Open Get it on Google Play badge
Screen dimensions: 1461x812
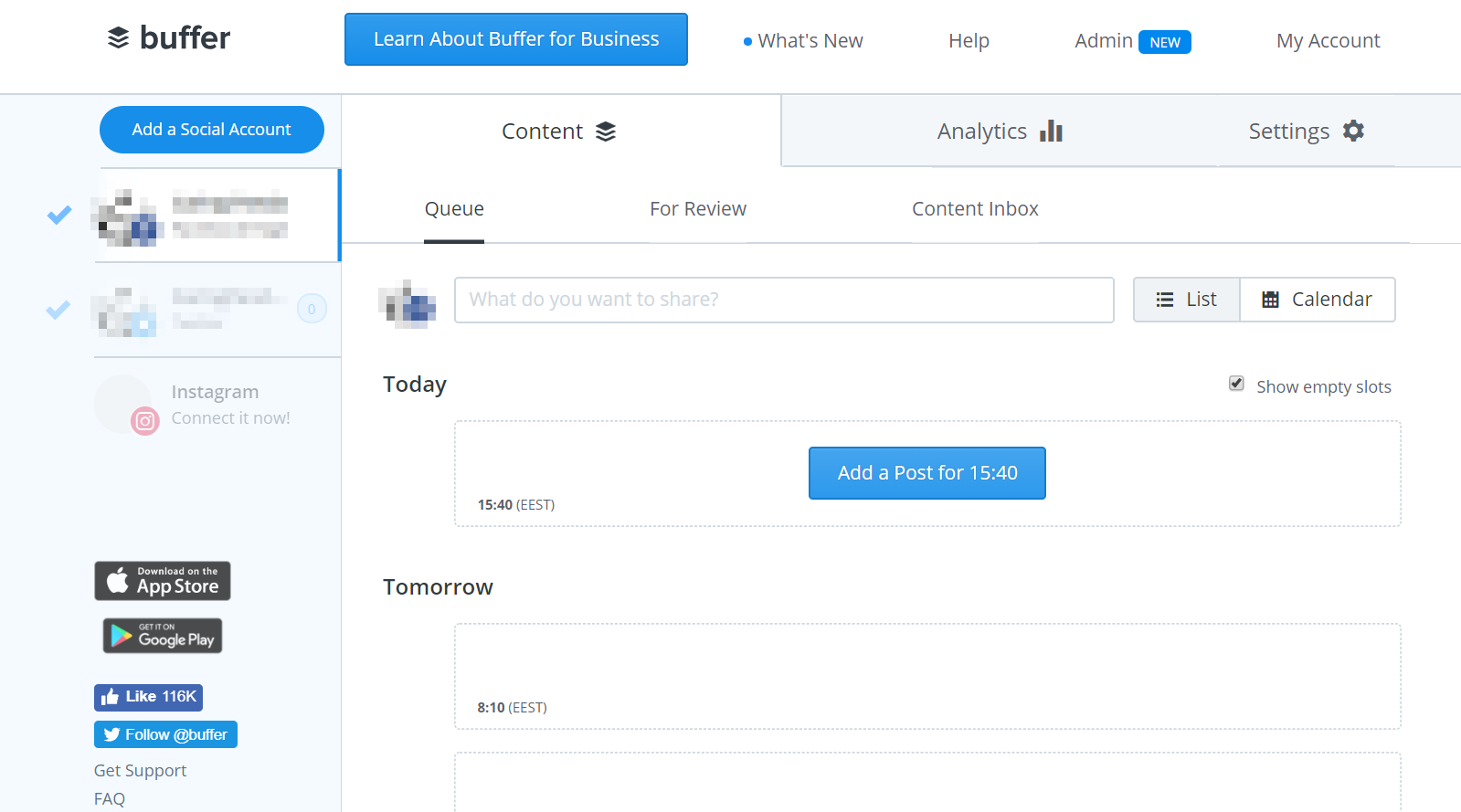[163, 636]
